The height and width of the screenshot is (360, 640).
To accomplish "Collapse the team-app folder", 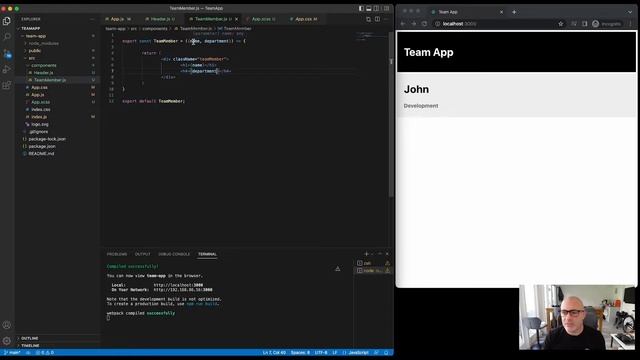I will click(36, 36).
